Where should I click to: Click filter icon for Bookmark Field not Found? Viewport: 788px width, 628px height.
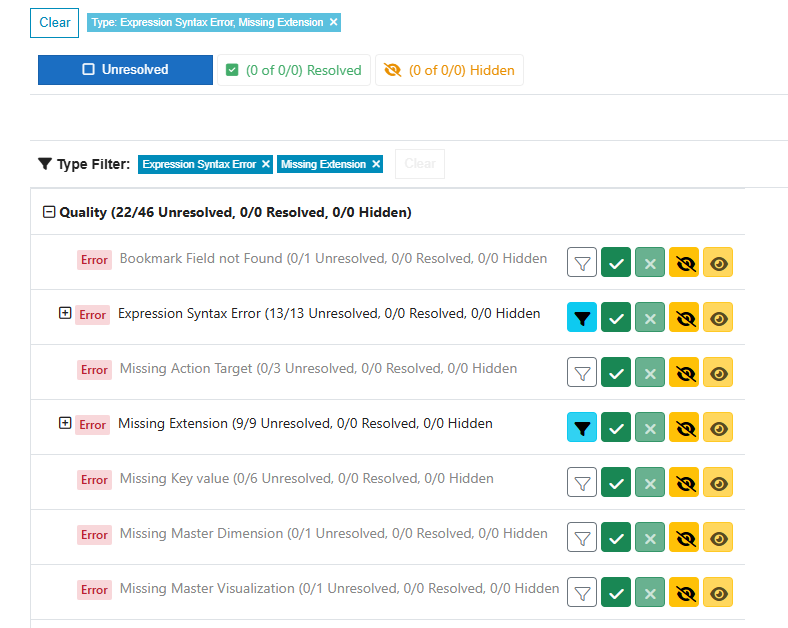tap(582, 262)
